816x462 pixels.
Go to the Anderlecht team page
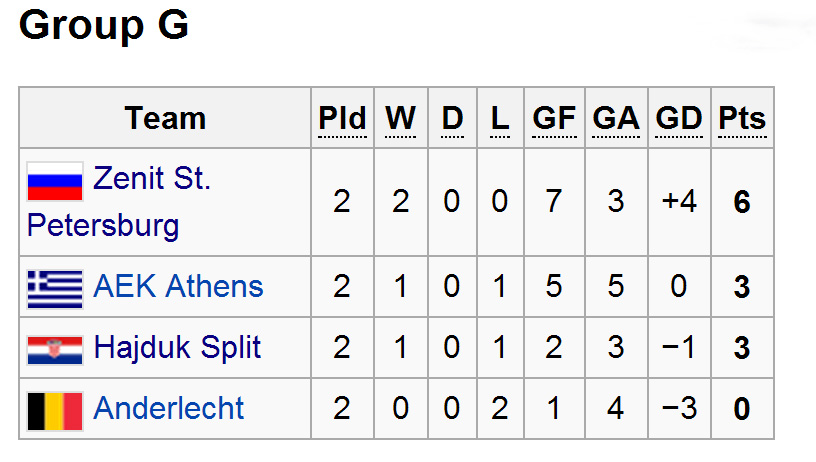pyautogui.click(x=168, y=408)
